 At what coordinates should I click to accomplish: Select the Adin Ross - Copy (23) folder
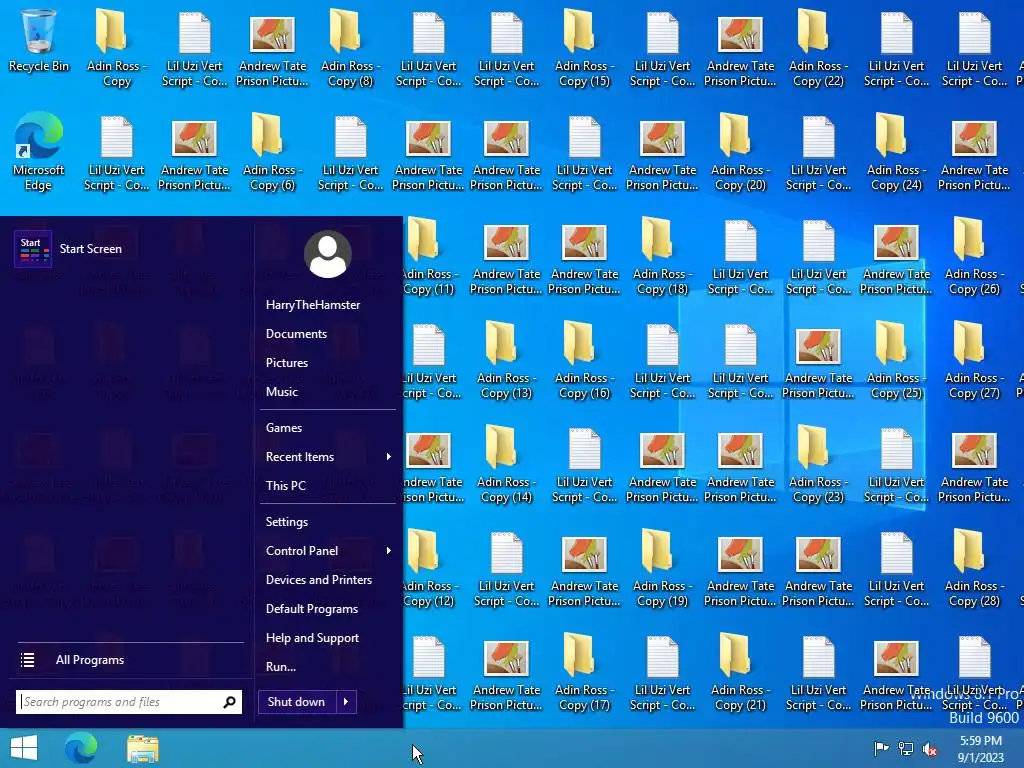pos(818,464)
